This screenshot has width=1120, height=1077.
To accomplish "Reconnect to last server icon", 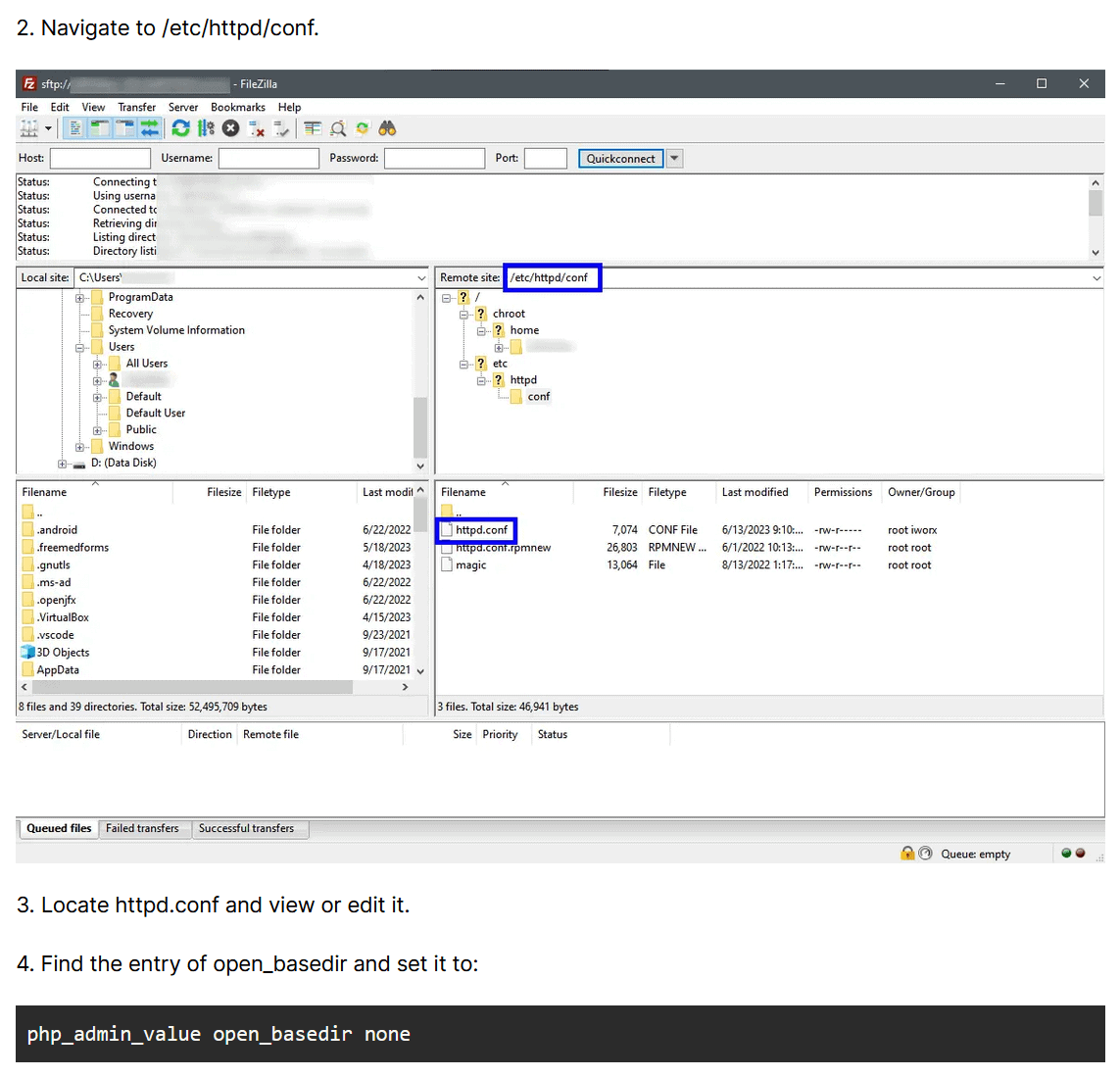I will point(281,128).
